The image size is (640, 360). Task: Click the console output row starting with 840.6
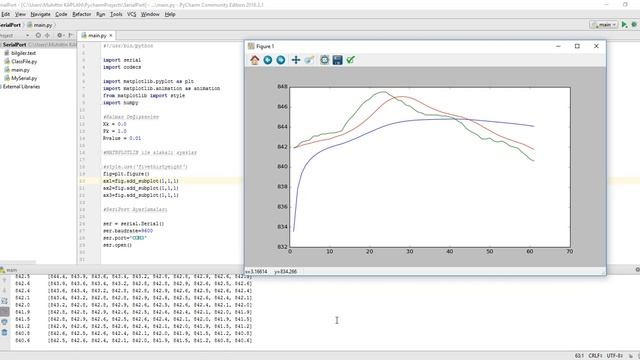coord(133,340)
